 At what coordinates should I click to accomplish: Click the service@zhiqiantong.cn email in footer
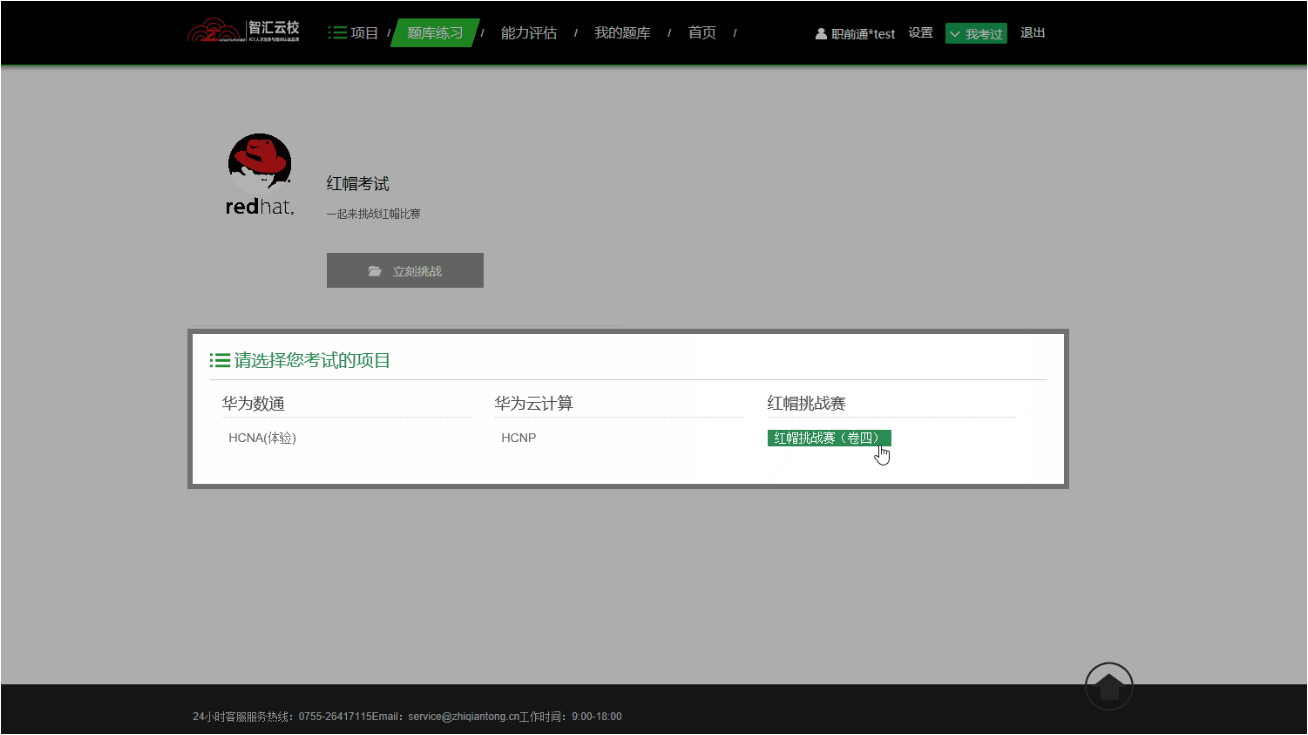pyautogui.click(x=464, y=717)
